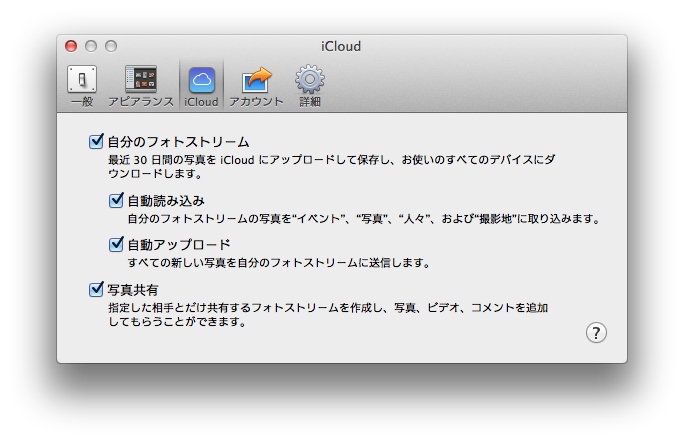Image resolution: width=684 pixels, height=442 pixels.
Task: Close the iCloud preferences window (red button)
Action: pos(71,46)
